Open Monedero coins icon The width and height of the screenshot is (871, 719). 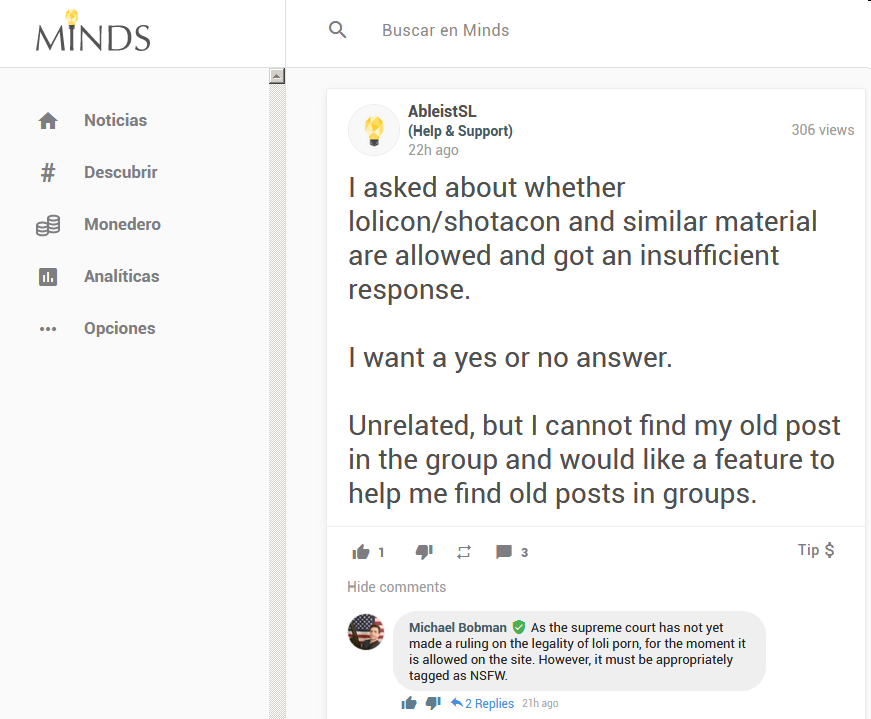48,225
